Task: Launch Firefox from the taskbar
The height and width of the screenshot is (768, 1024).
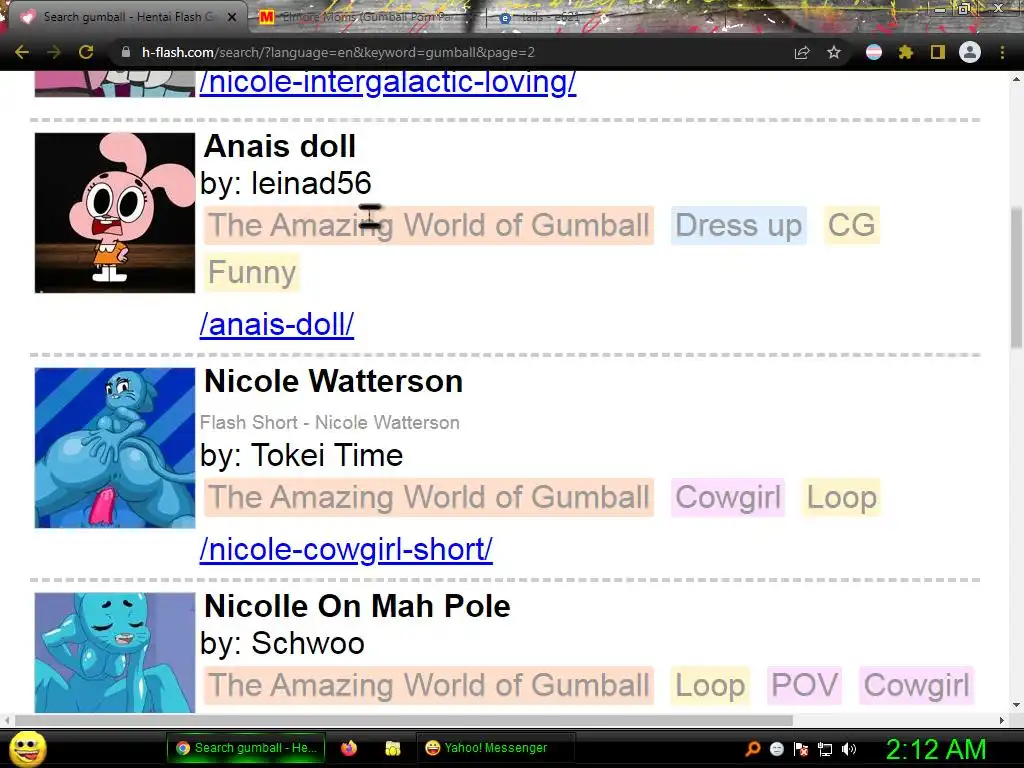Action: 349,748
